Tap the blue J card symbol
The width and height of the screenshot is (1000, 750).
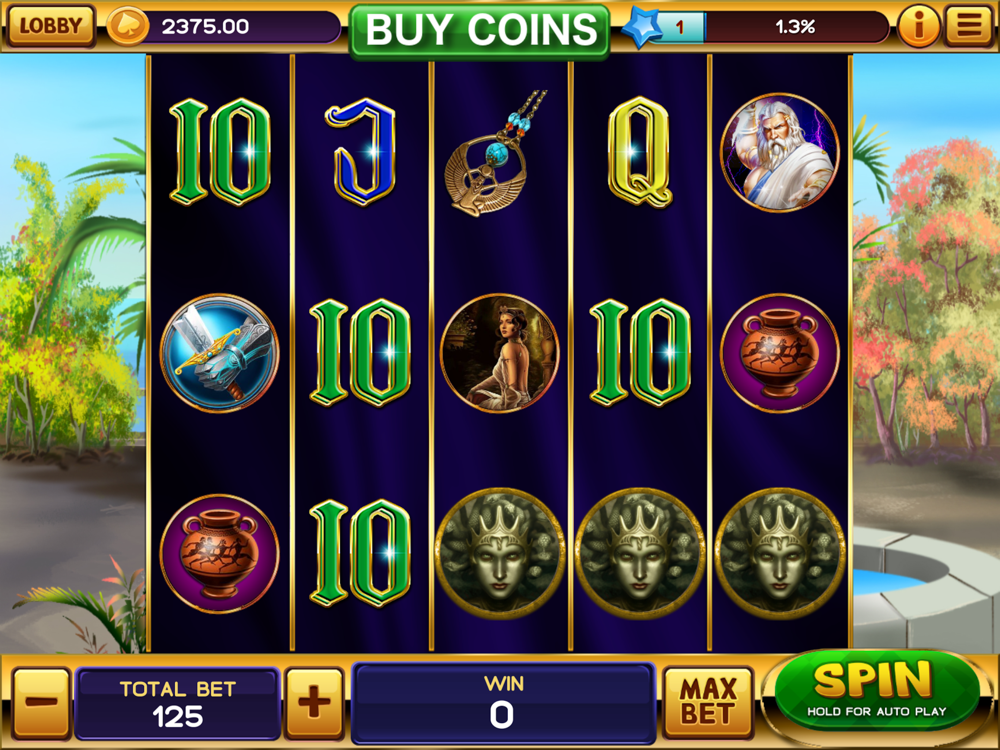click(361, 152)
